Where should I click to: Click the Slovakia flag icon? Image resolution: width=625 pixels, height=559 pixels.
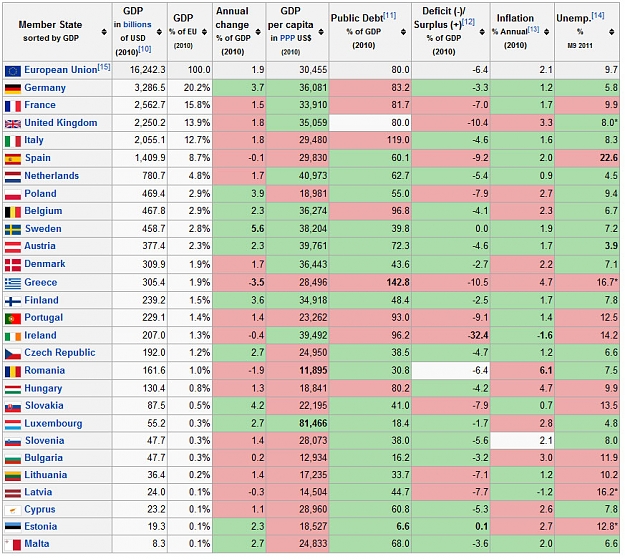(x=13, y=407)
